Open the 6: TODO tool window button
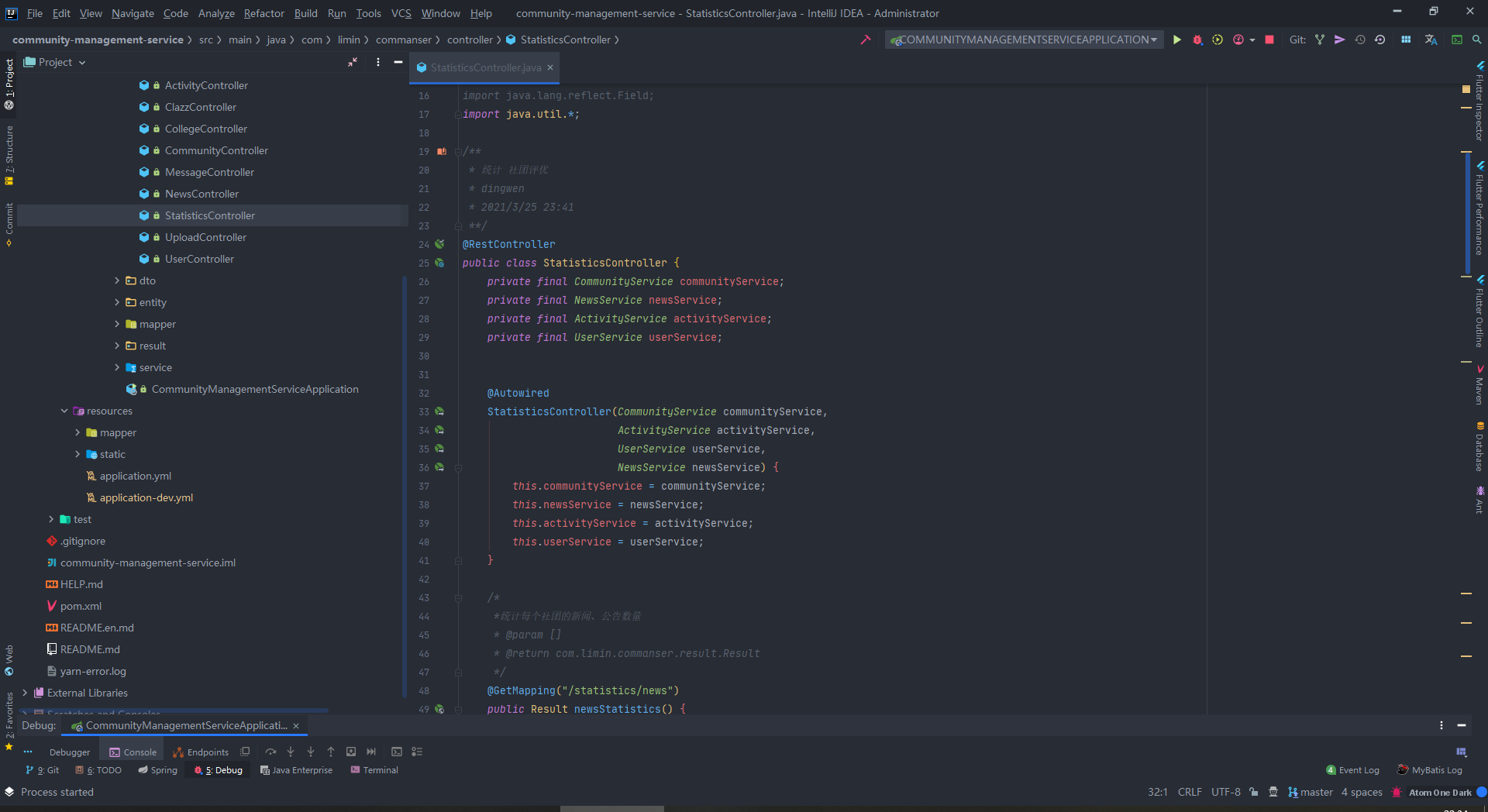 click(98, 770)
